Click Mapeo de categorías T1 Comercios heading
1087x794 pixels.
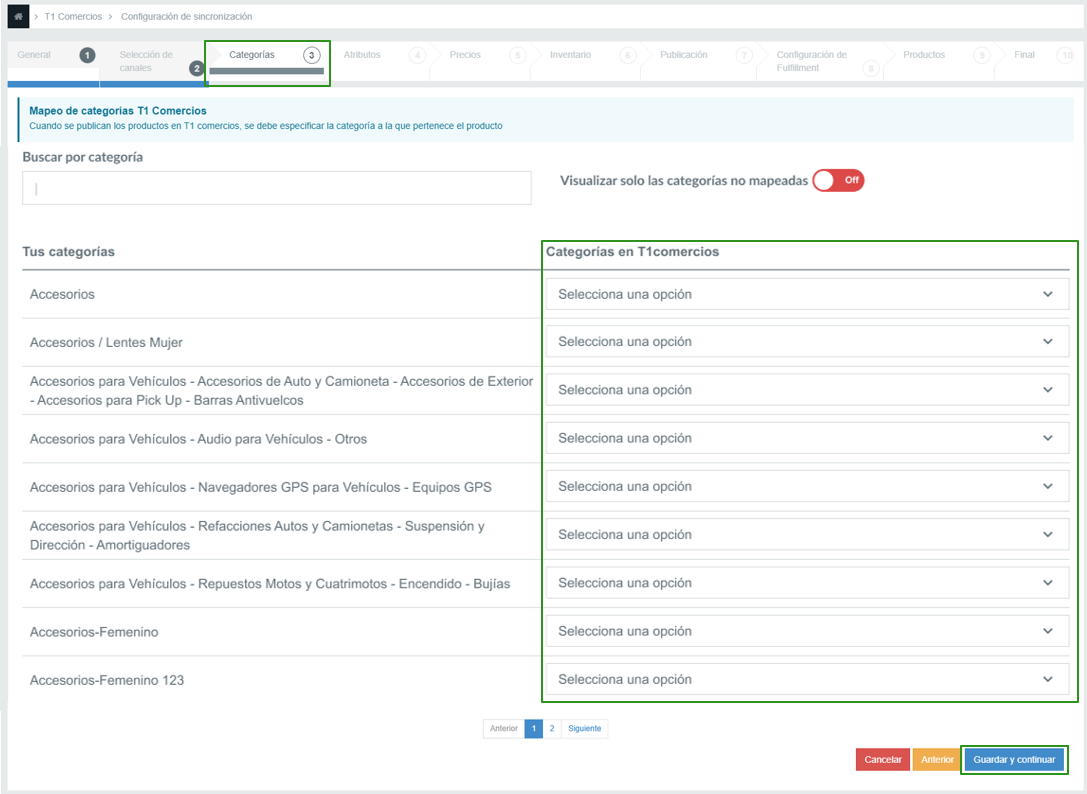coord(118,111)
